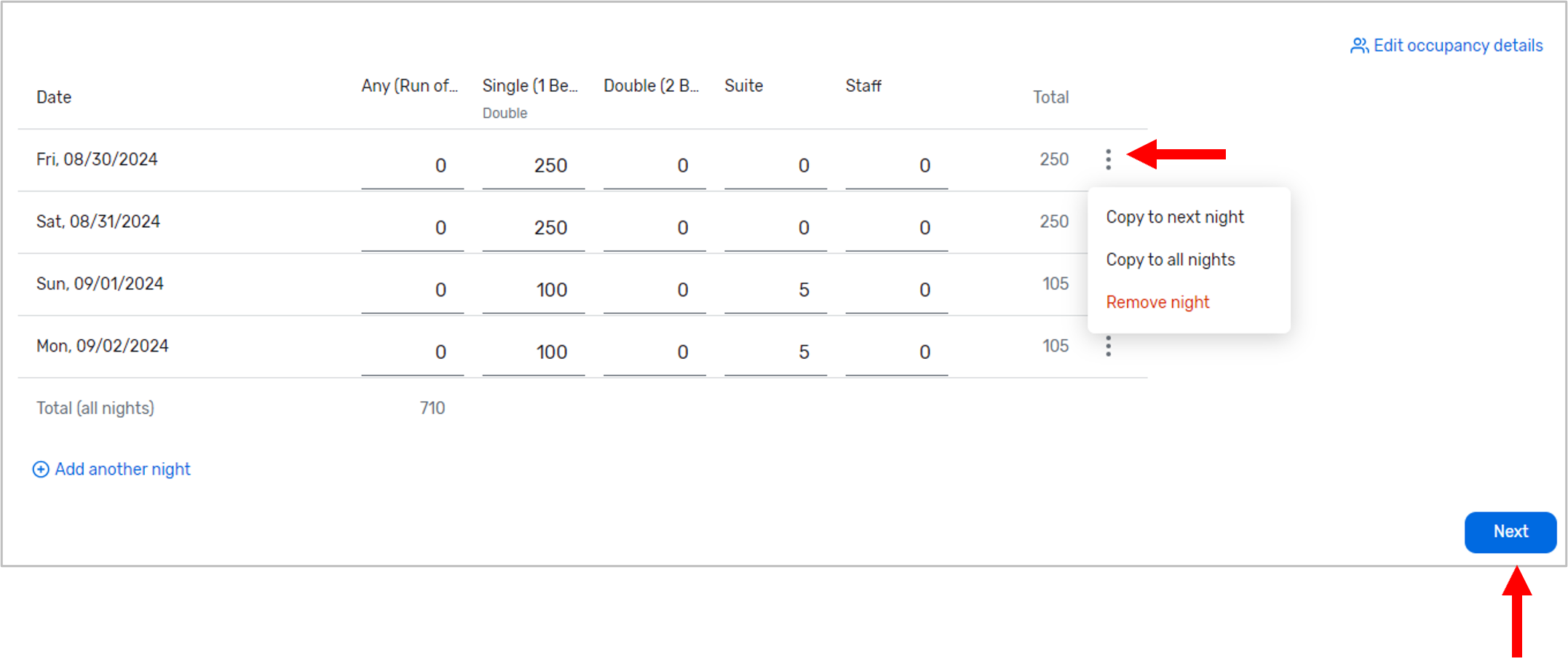Open the Edit occupancy details link
This screenshot has height=658, width=1568.
[x=1457, y=46]
